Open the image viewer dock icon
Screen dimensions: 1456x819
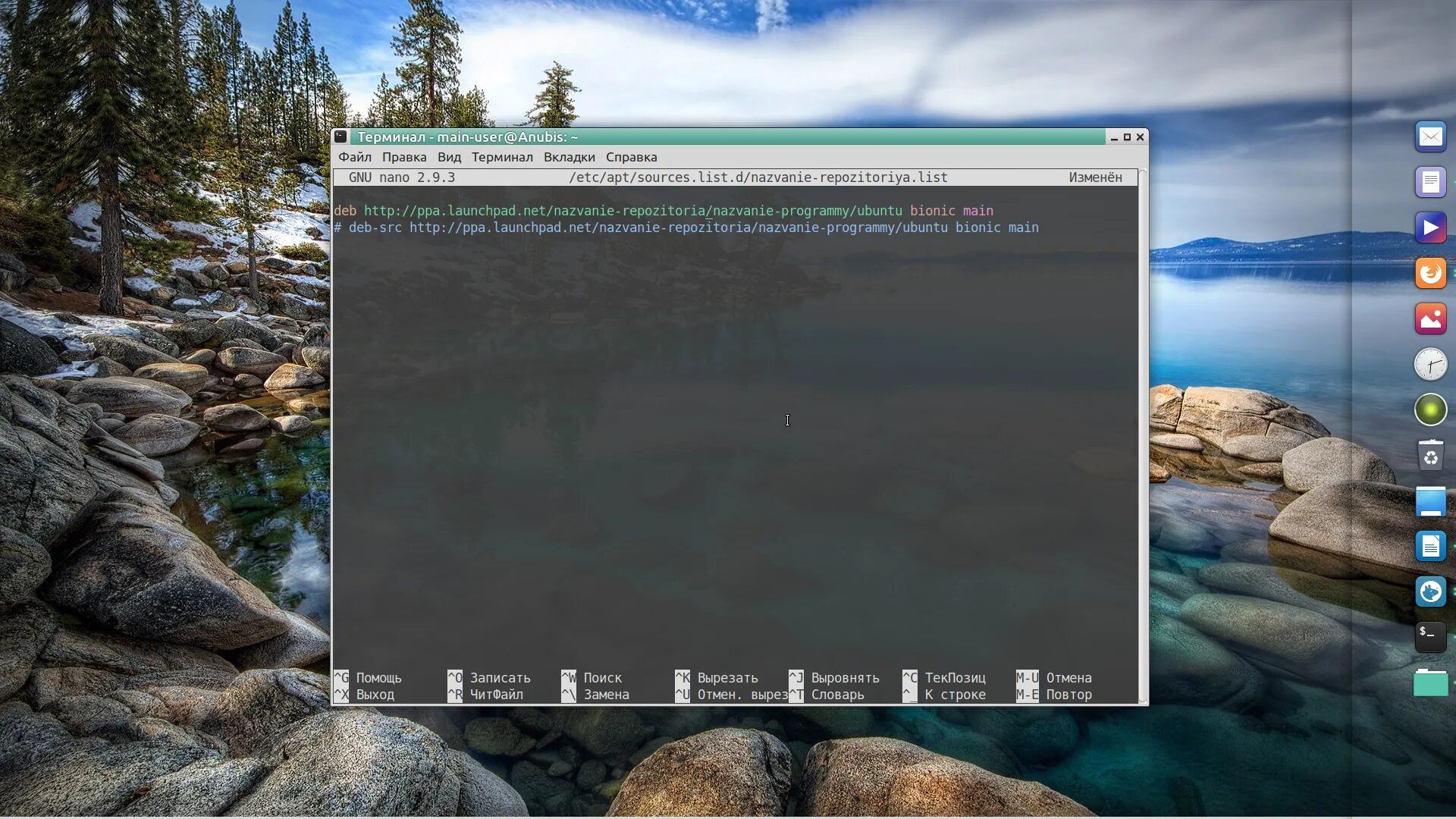(1430, 319)
